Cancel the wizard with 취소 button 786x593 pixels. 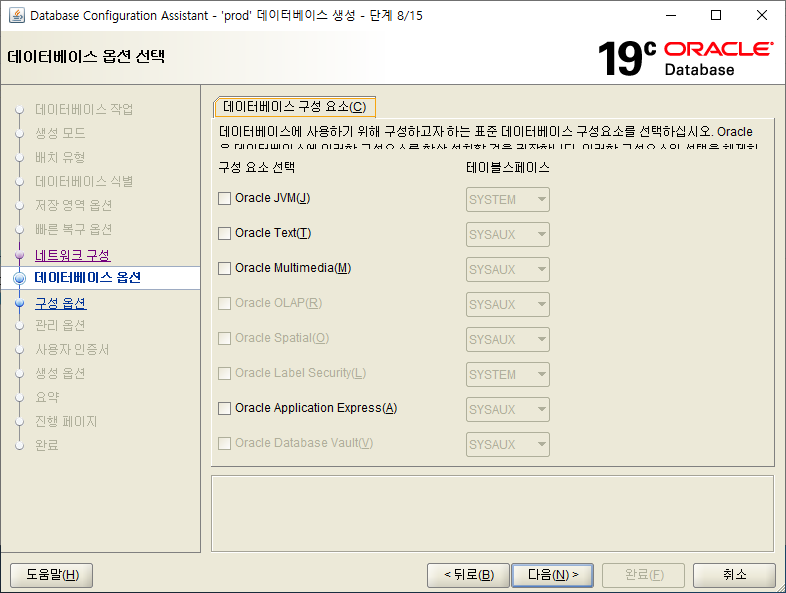(734, 574)
